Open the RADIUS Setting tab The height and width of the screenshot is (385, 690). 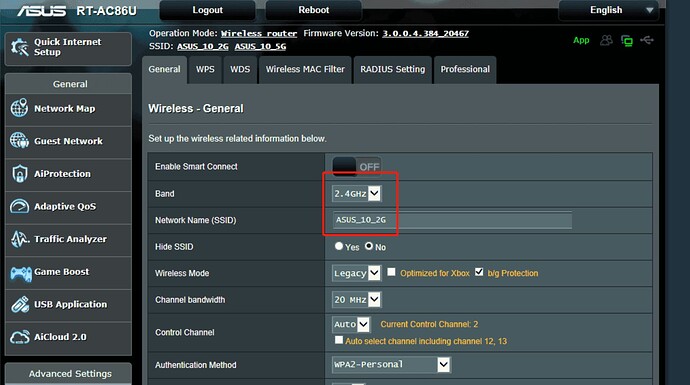pyautogui.click(x=393, y=70)
